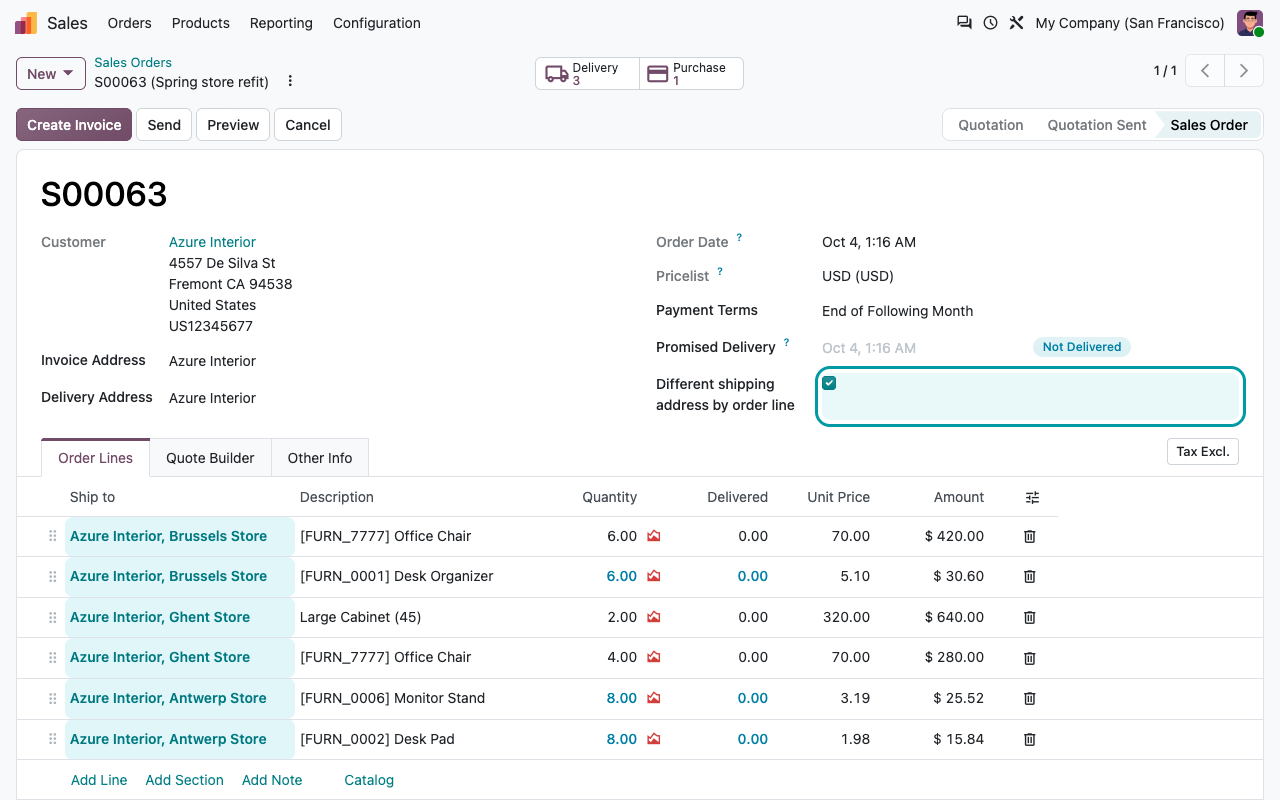
Task: View forecast chart for Desk Organizer line
Action: [654, 577]
